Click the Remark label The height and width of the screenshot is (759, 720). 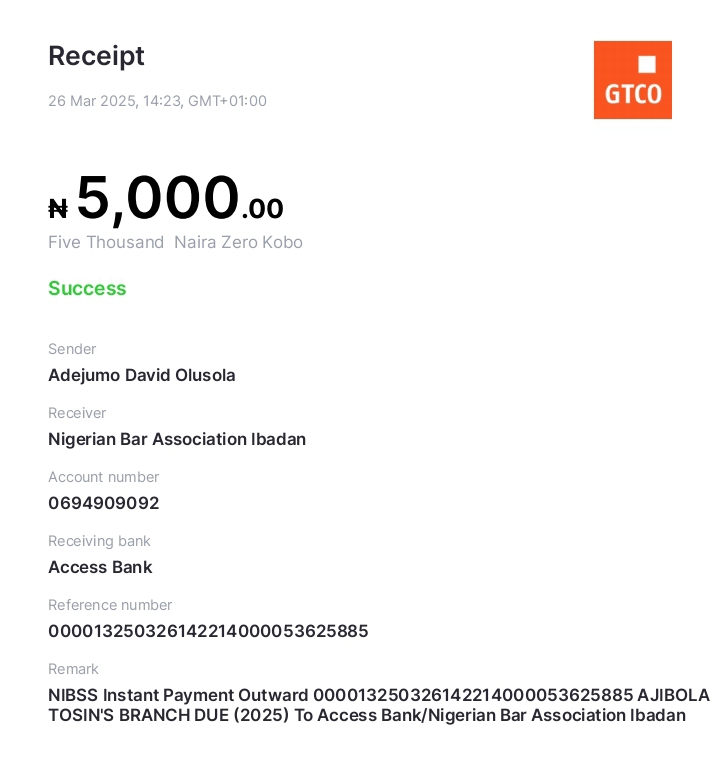coord(73,669)
